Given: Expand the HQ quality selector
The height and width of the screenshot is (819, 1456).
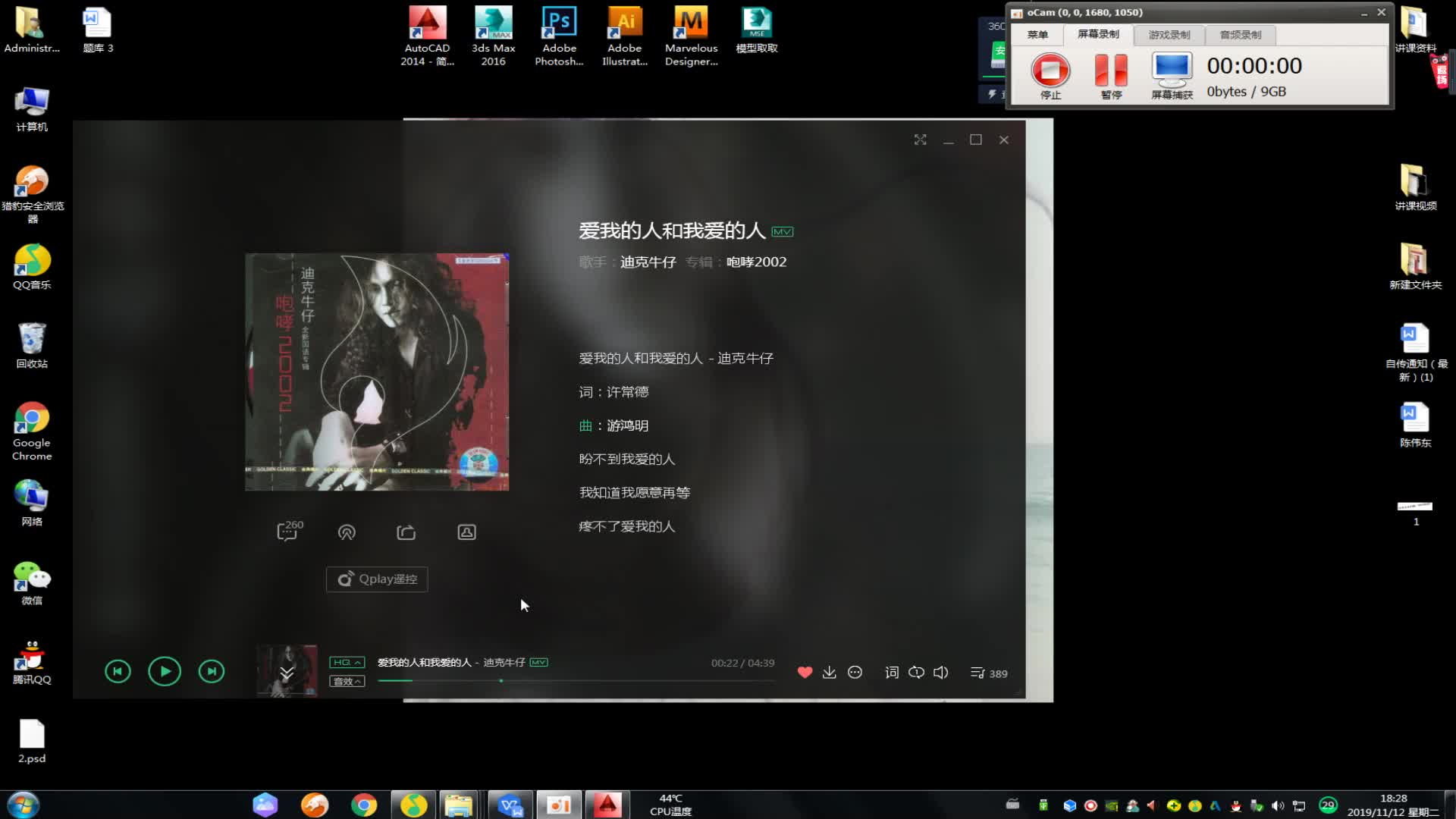Looking at the screenshot, I should (x=347, y=662).
